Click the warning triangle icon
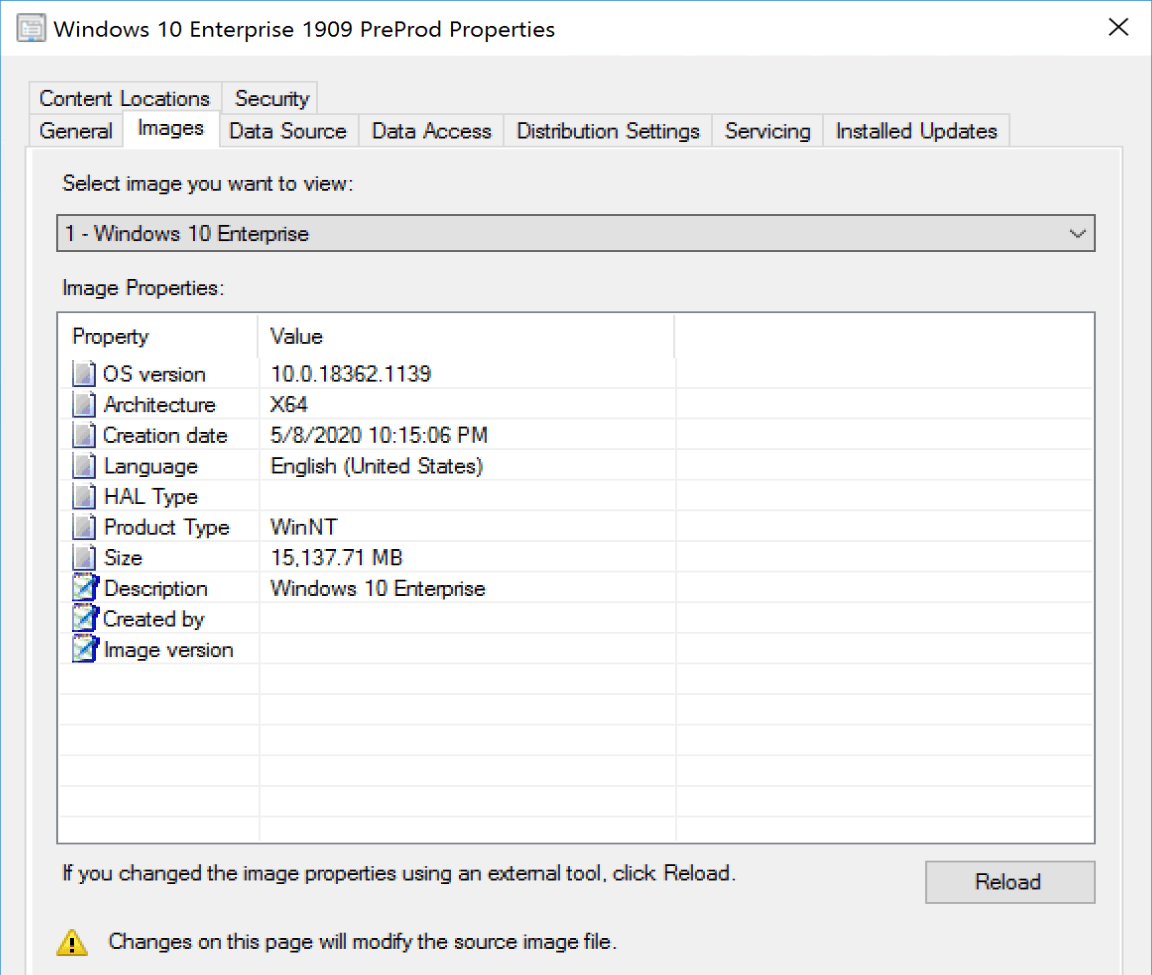The width and height of the screenshot is (1152, 975). pos(72,941)
